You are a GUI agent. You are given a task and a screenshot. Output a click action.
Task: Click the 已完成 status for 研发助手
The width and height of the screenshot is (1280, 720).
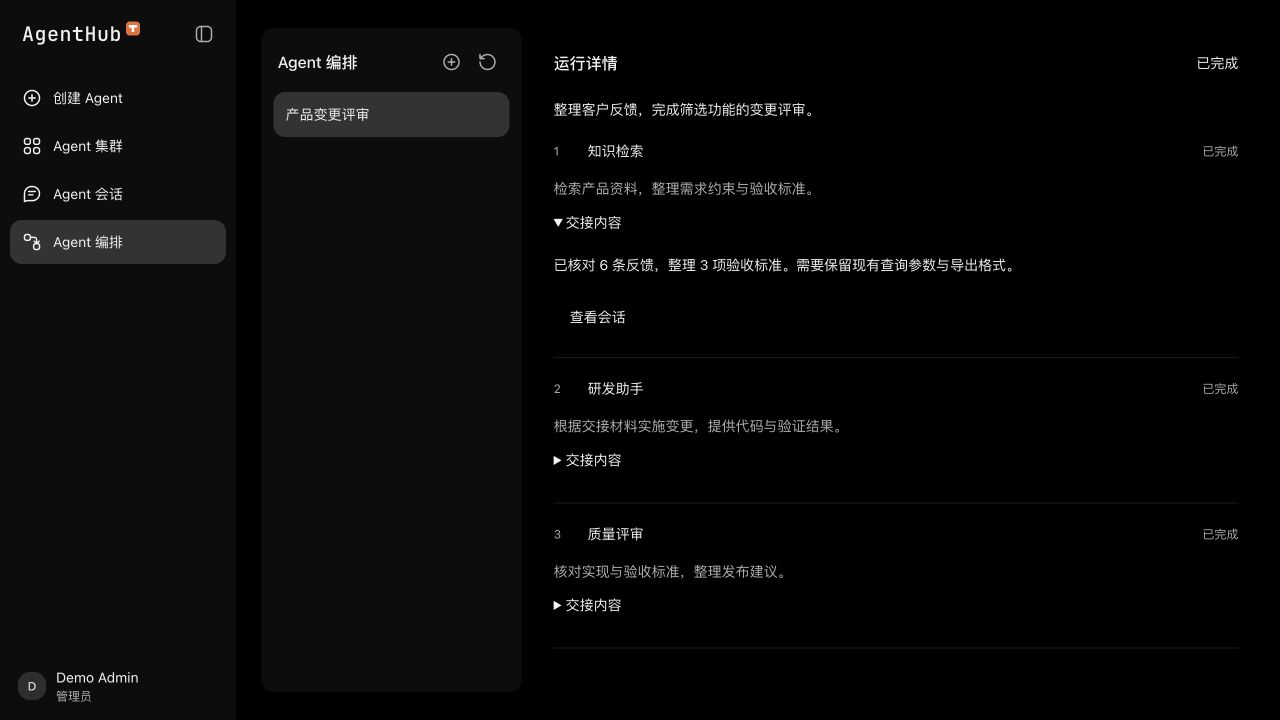(x=1220, y=389)
